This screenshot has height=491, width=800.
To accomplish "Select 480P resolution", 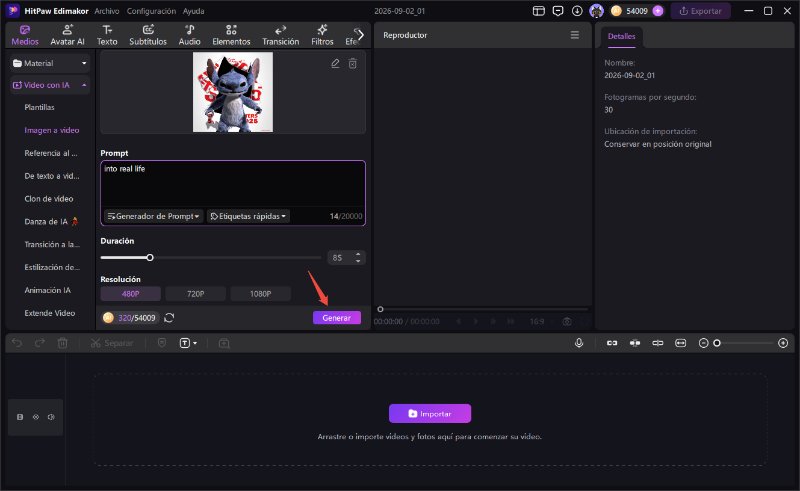I will point(131,294).
